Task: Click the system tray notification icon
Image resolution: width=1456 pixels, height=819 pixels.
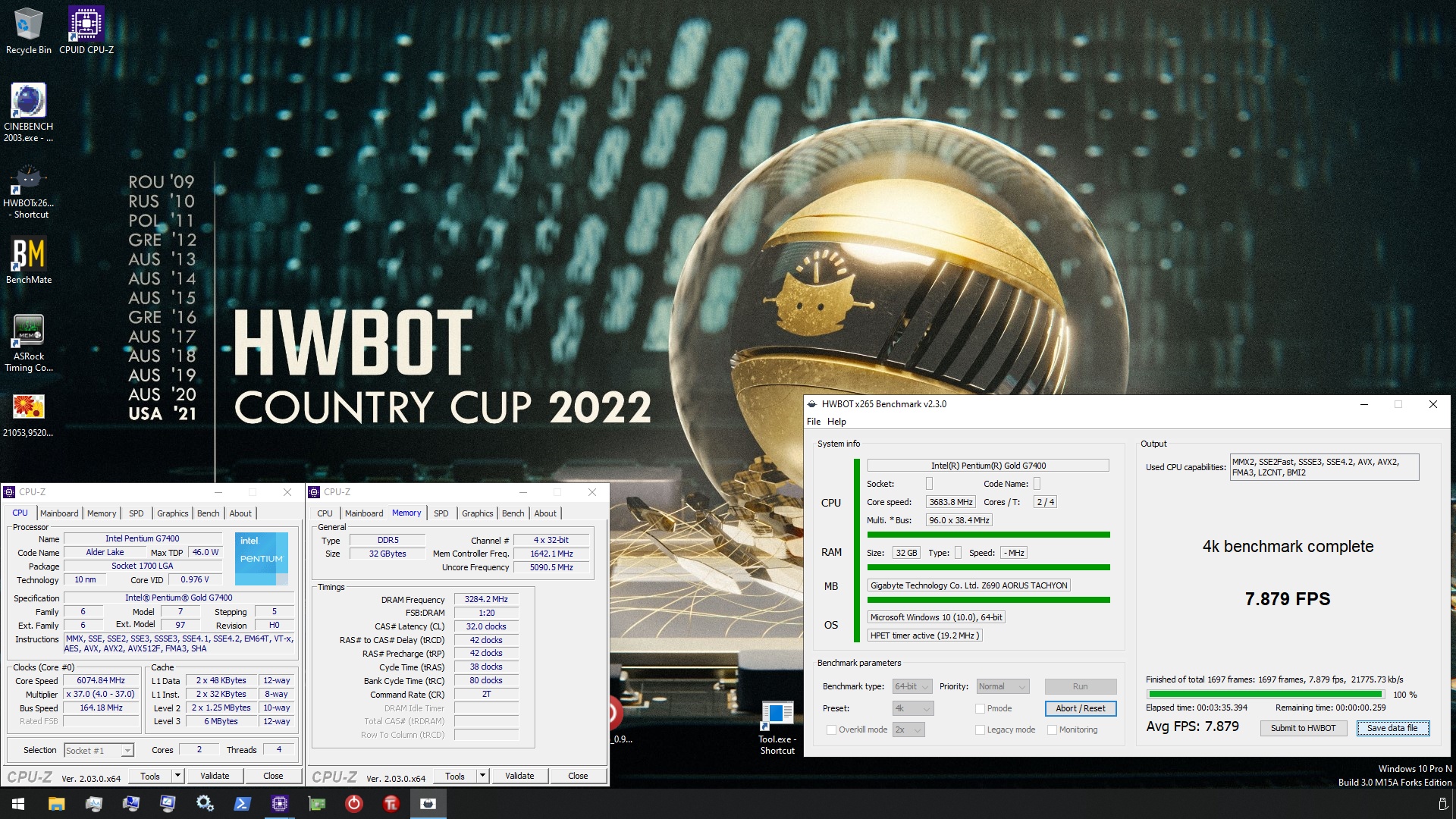Action: pyautogui.click(x=1442, y=804)
